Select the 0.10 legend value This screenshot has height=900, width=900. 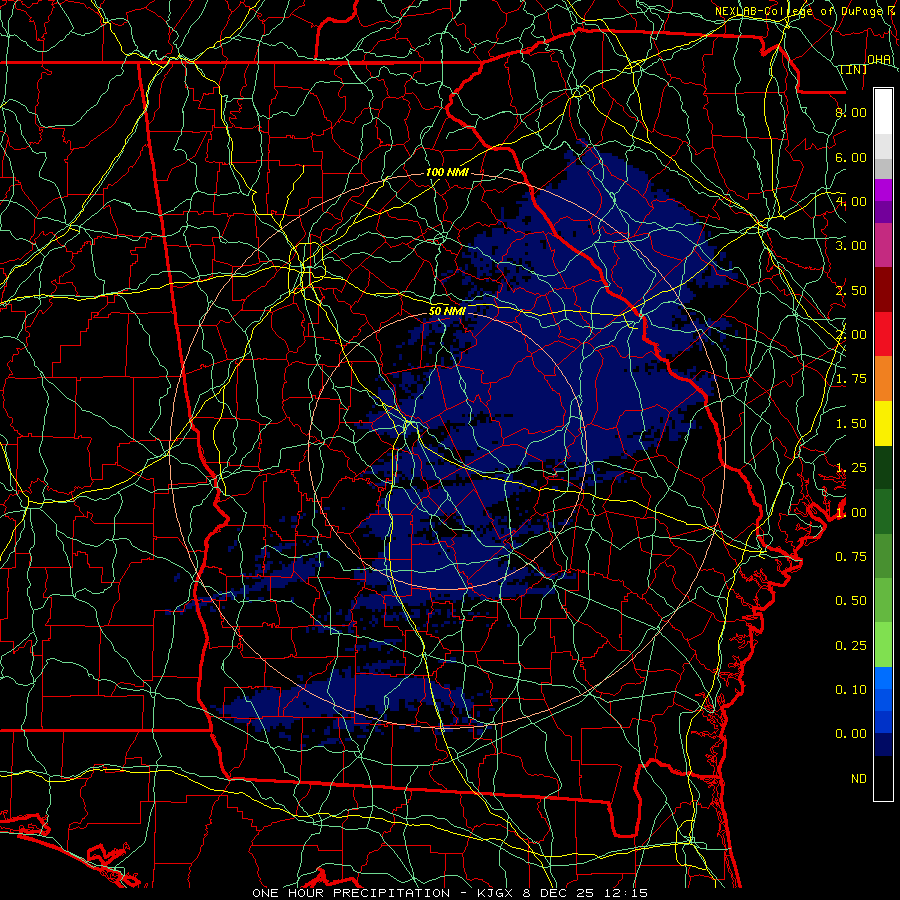851,690
